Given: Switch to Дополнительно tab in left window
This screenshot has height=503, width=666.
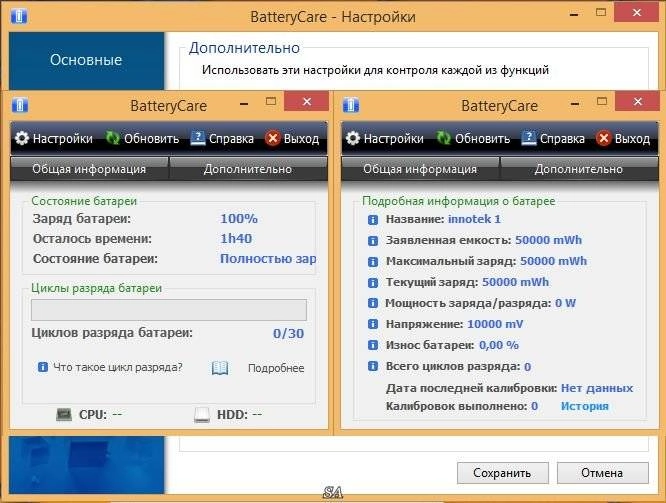Looking at the screenshot, I should [x=248, y=169].
